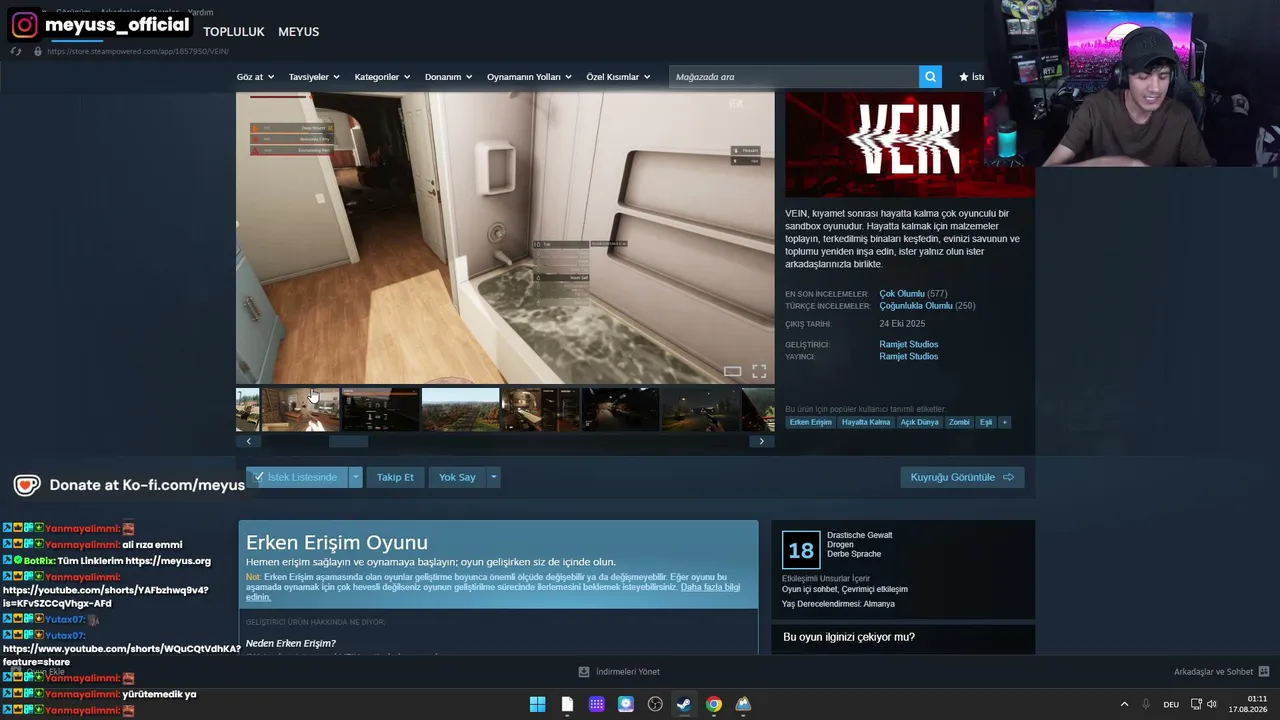The height and width of the screenshot is (720, 1280).
Task: Open the Donanım dropdown menu
Action: [x=449, y=77]
